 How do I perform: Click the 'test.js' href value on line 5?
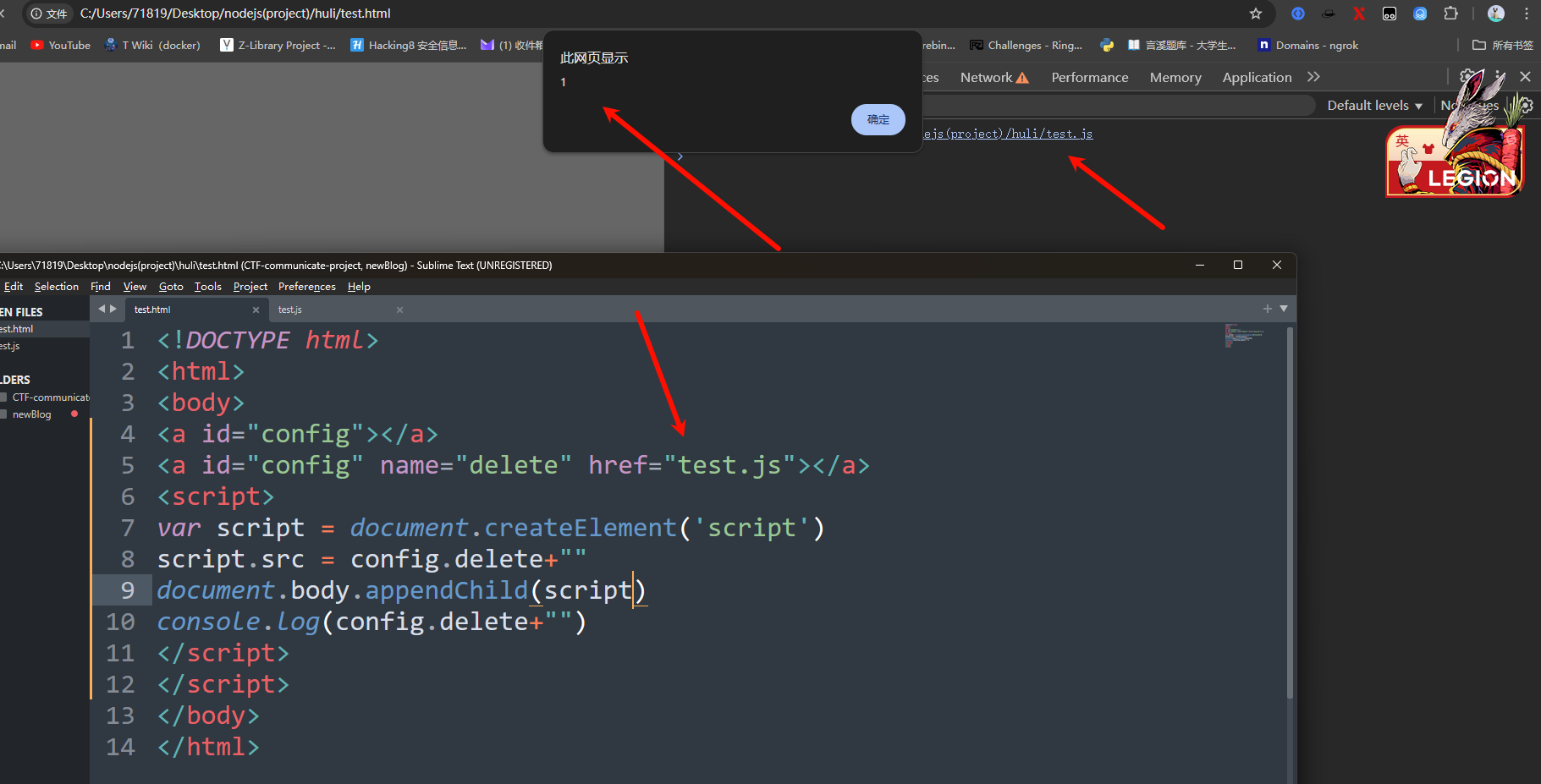(729, 465)
